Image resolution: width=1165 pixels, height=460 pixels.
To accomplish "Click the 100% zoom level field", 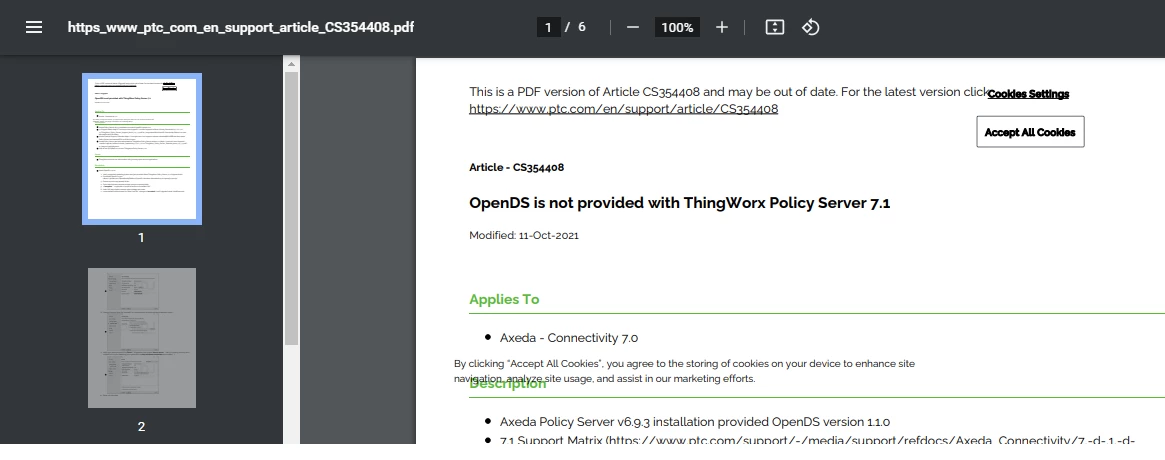I will 677,27.
